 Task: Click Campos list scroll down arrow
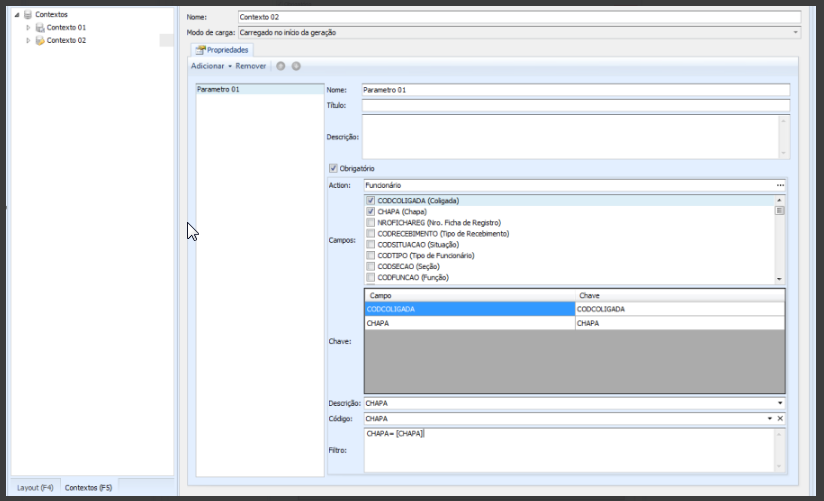(779, 279)
